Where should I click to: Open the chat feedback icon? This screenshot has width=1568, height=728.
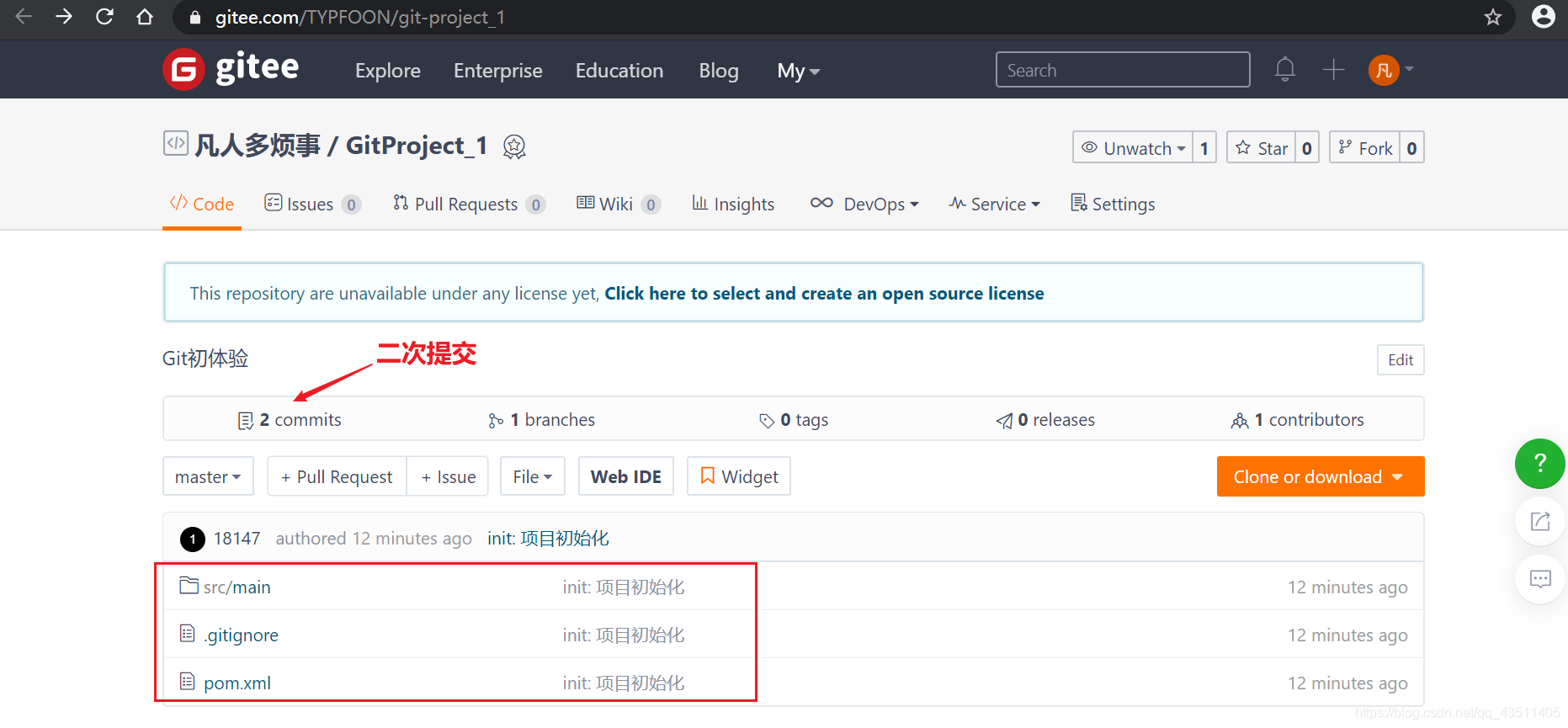pos(1539,579)
